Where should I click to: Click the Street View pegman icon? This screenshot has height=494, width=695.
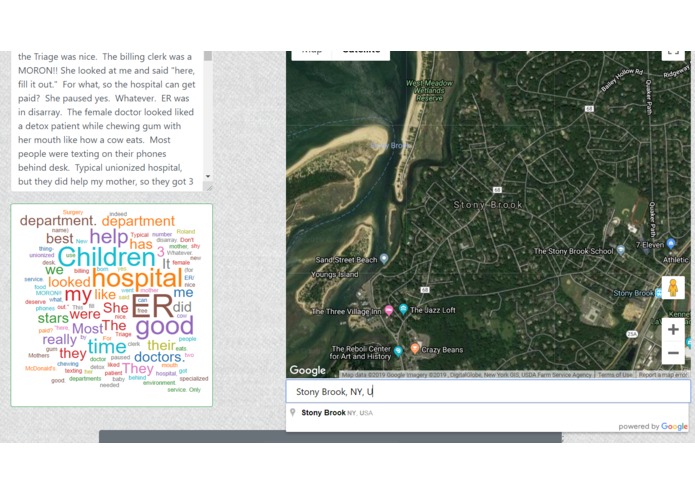(x=673, y=288)
